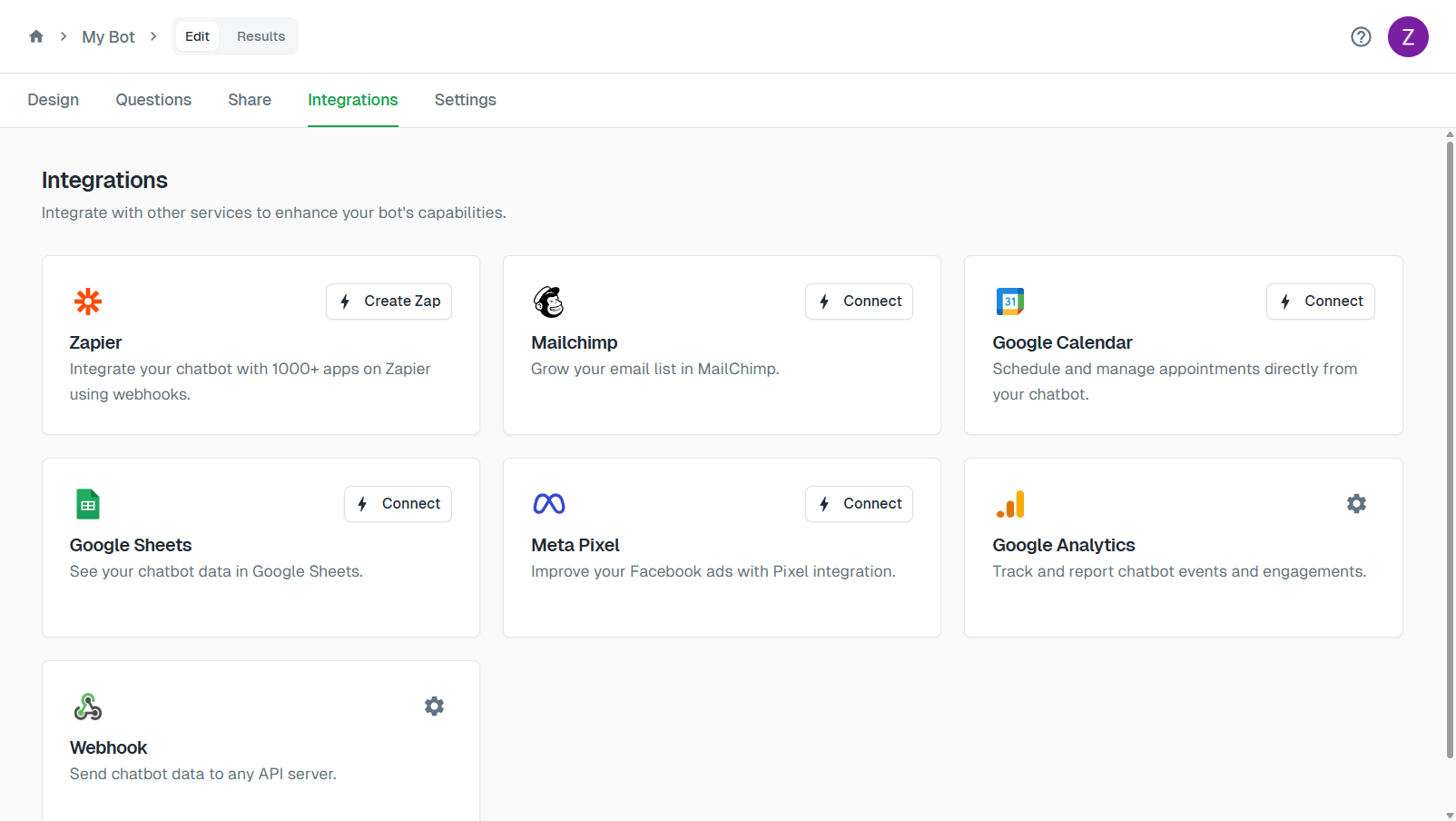
Task: Go to the Settings tab
Action: pyautogui.click(x=465, y=100)
